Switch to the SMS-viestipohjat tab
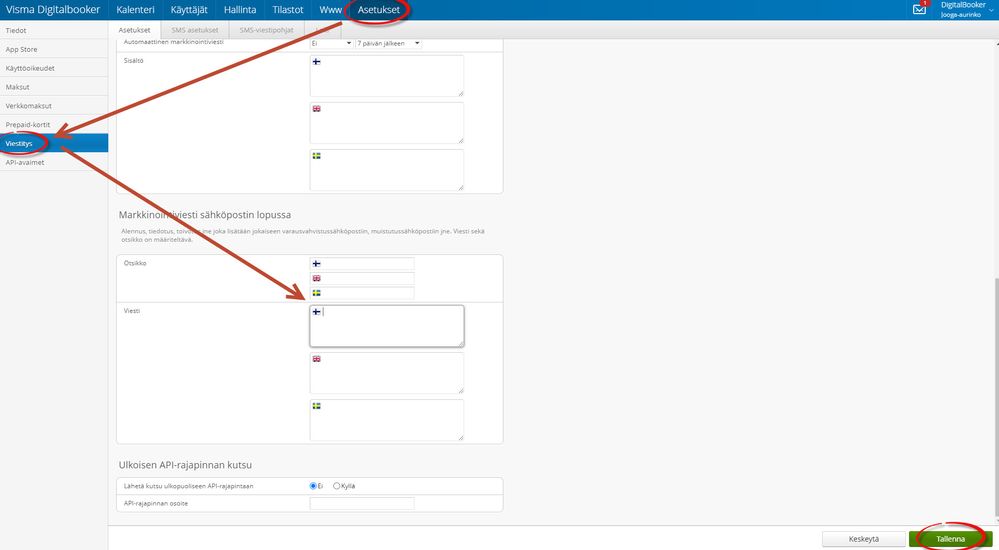999x550 pixels. tap(266, 30)
